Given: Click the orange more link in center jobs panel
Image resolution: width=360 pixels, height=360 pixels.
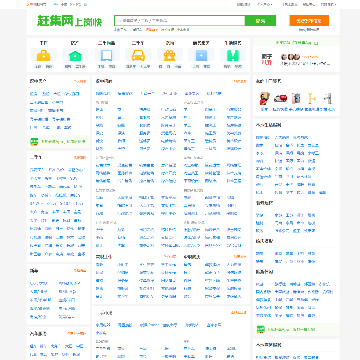Looking at the screenshot, I should tap(240, 81).
